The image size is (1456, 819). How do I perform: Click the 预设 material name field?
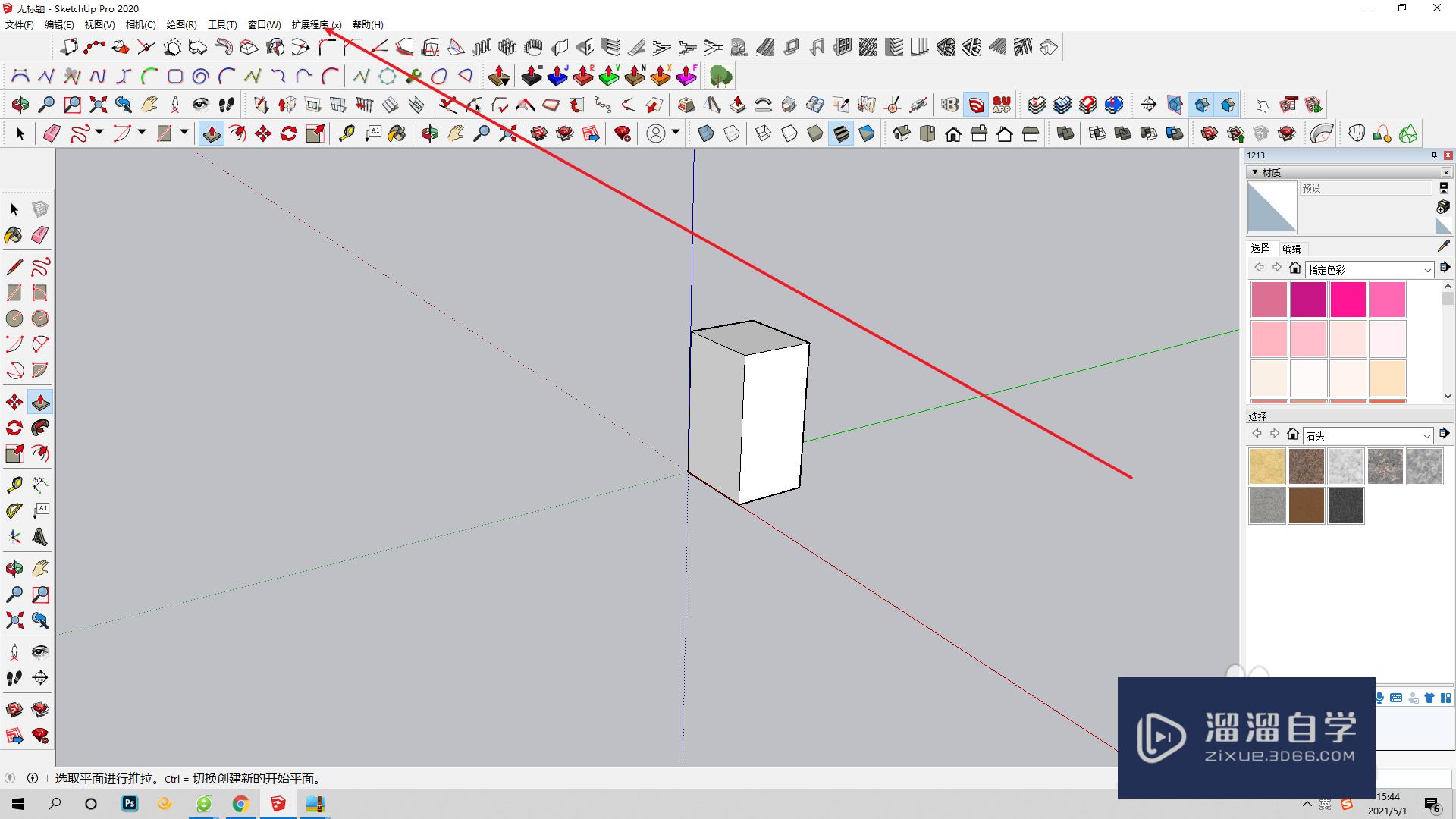tap(1366, 188)
